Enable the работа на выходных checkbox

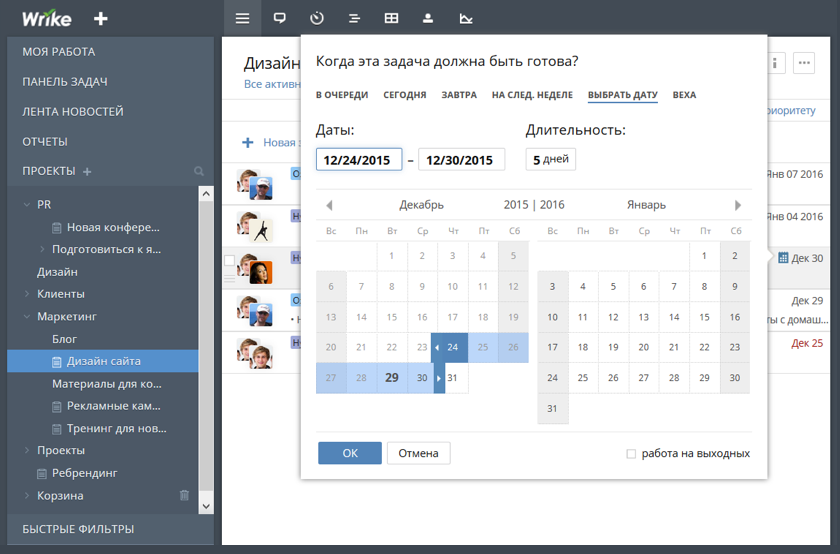[631, 454]
